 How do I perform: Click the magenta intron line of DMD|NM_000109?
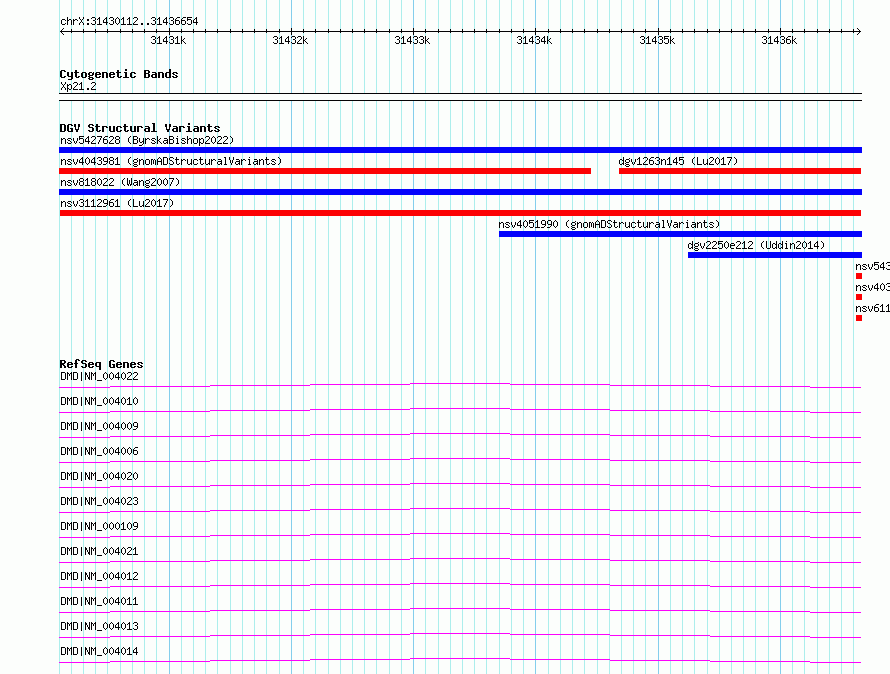460,534
